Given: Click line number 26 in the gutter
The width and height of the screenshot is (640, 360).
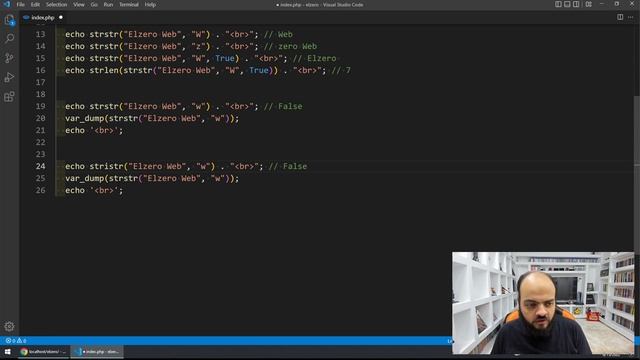Looking at the screenshot, I should (x=40, y=190).
